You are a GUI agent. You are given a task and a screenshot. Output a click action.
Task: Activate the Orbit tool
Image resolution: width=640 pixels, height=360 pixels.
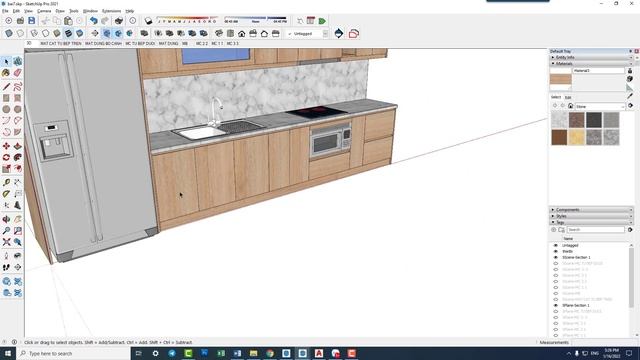(6, 219)
